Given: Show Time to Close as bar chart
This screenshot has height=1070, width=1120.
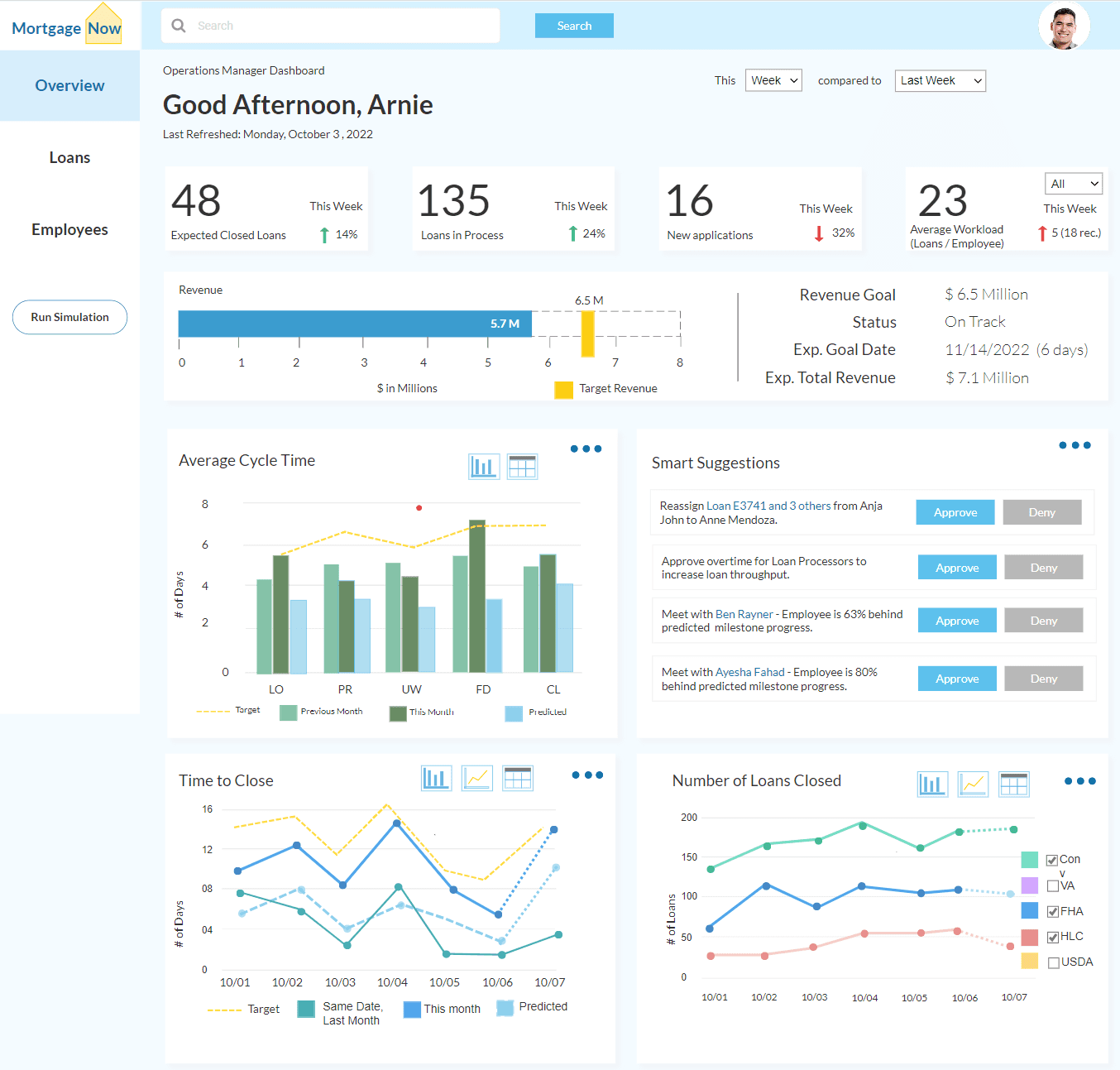Looking at the screenshot, I should pyautogui.click(x=436, y=778).
